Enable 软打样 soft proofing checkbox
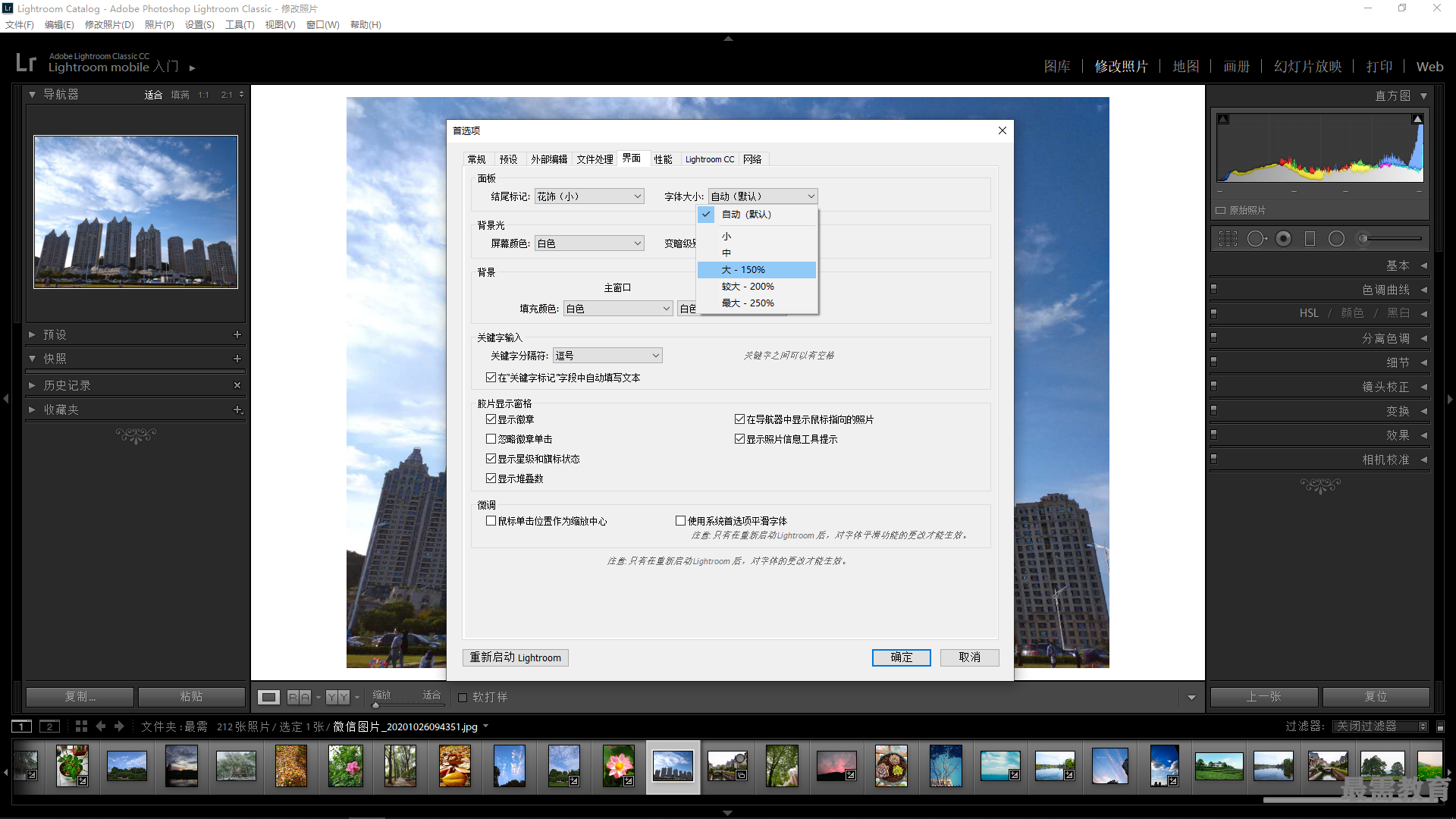1456x819 pixels. [463, 698]
